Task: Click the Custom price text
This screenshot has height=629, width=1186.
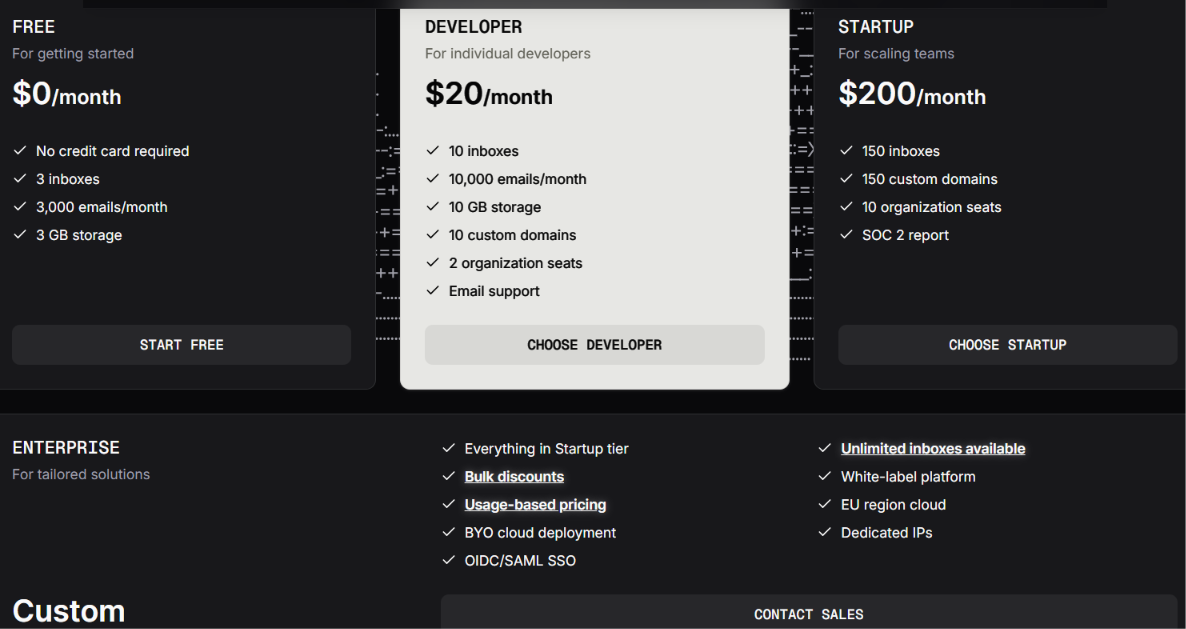Action: [x=69, y=611]
